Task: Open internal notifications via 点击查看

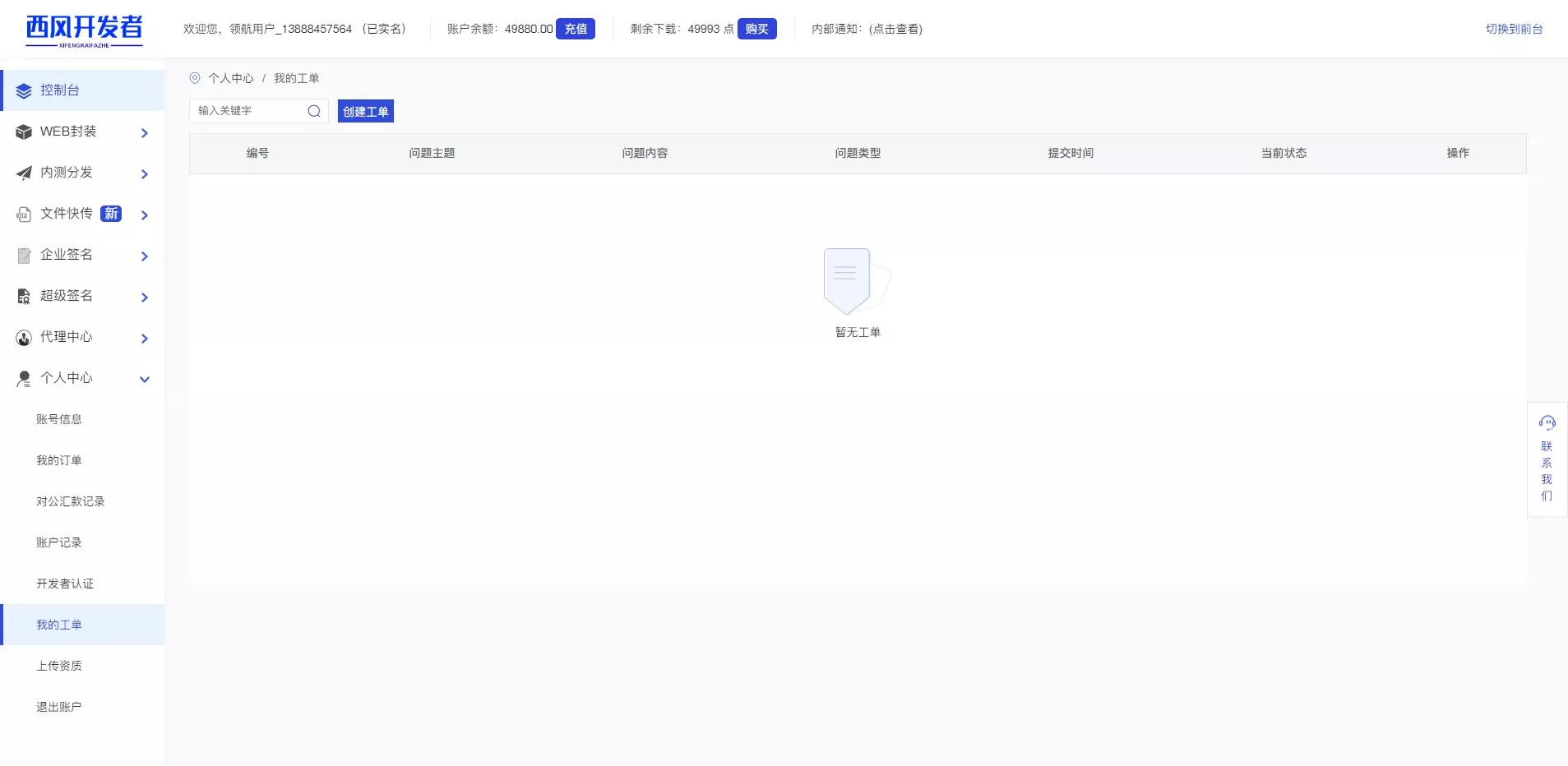Action: tap(899, 29)
